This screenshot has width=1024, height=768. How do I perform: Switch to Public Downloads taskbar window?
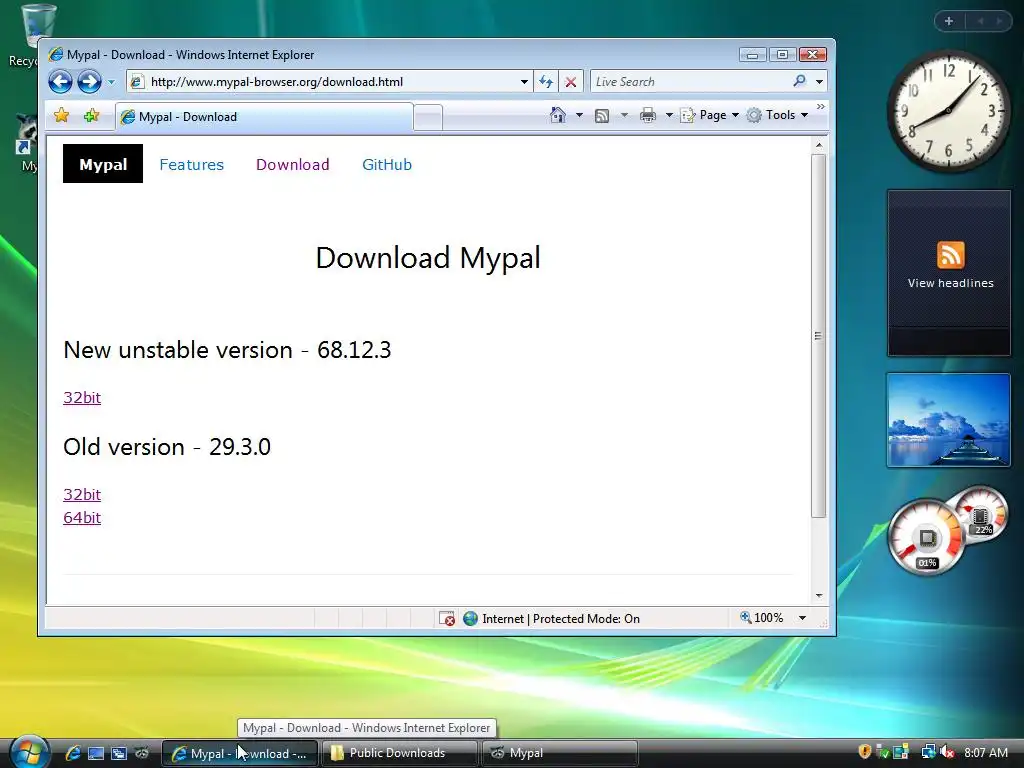399,753
